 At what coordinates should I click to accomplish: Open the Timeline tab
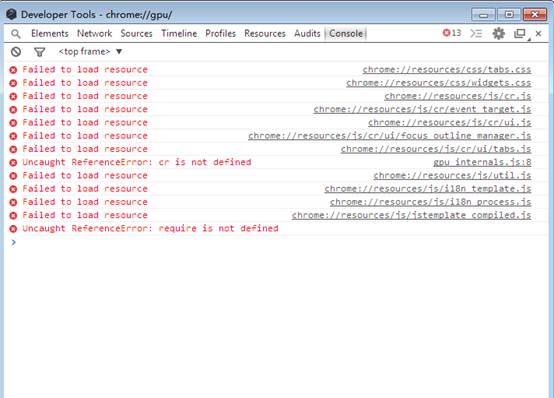click(x=179, y=34)
